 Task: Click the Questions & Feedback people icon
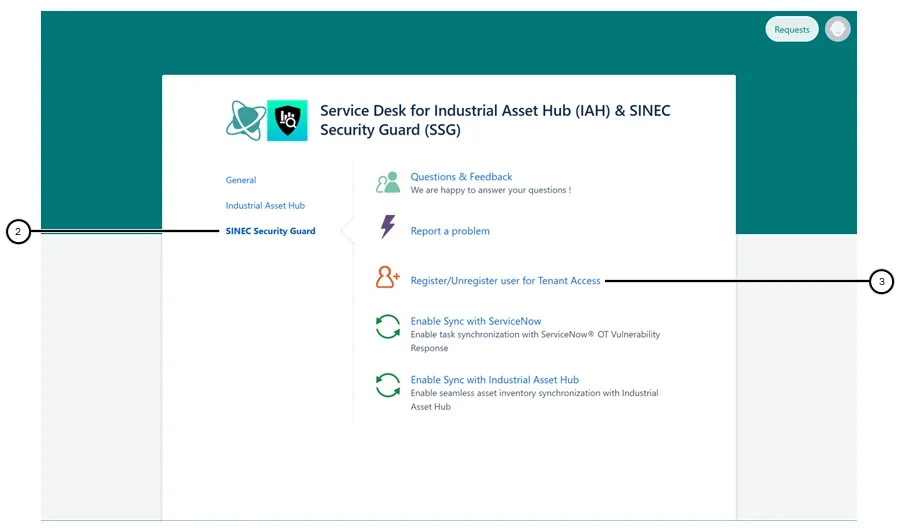click(x=388, y=182)
